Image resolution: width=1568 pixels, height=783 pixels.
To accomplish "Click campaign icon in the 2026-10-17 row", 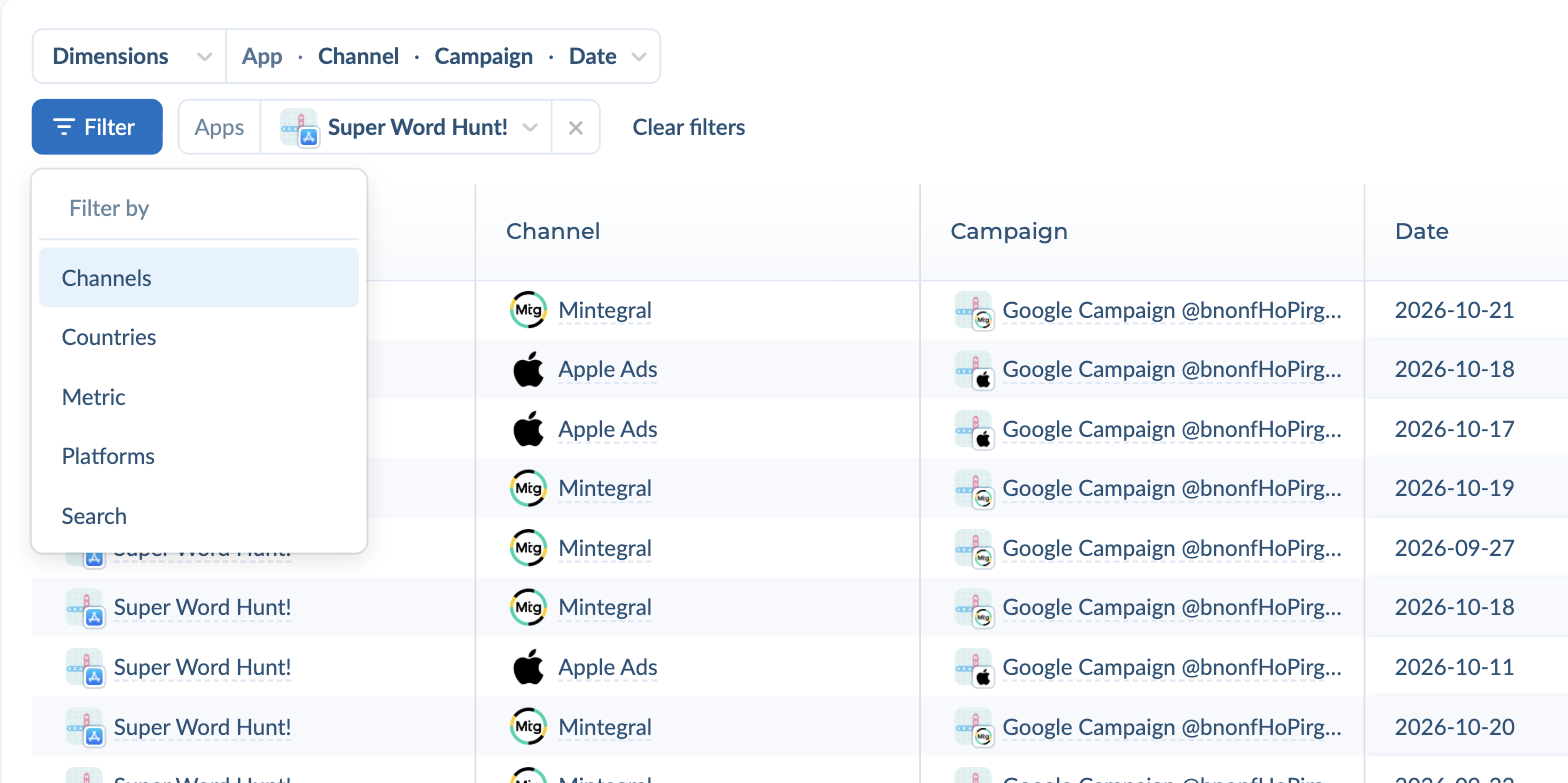I will [x=974, y=429].
